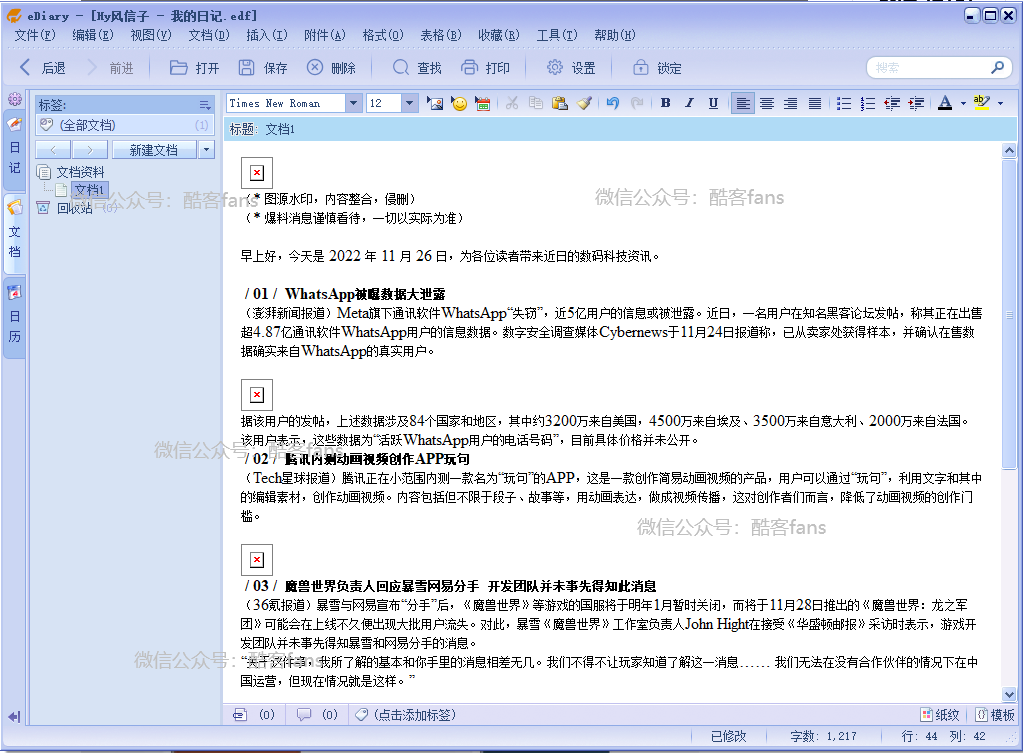Click the attachments icon in footer

(x=240, y=715)
